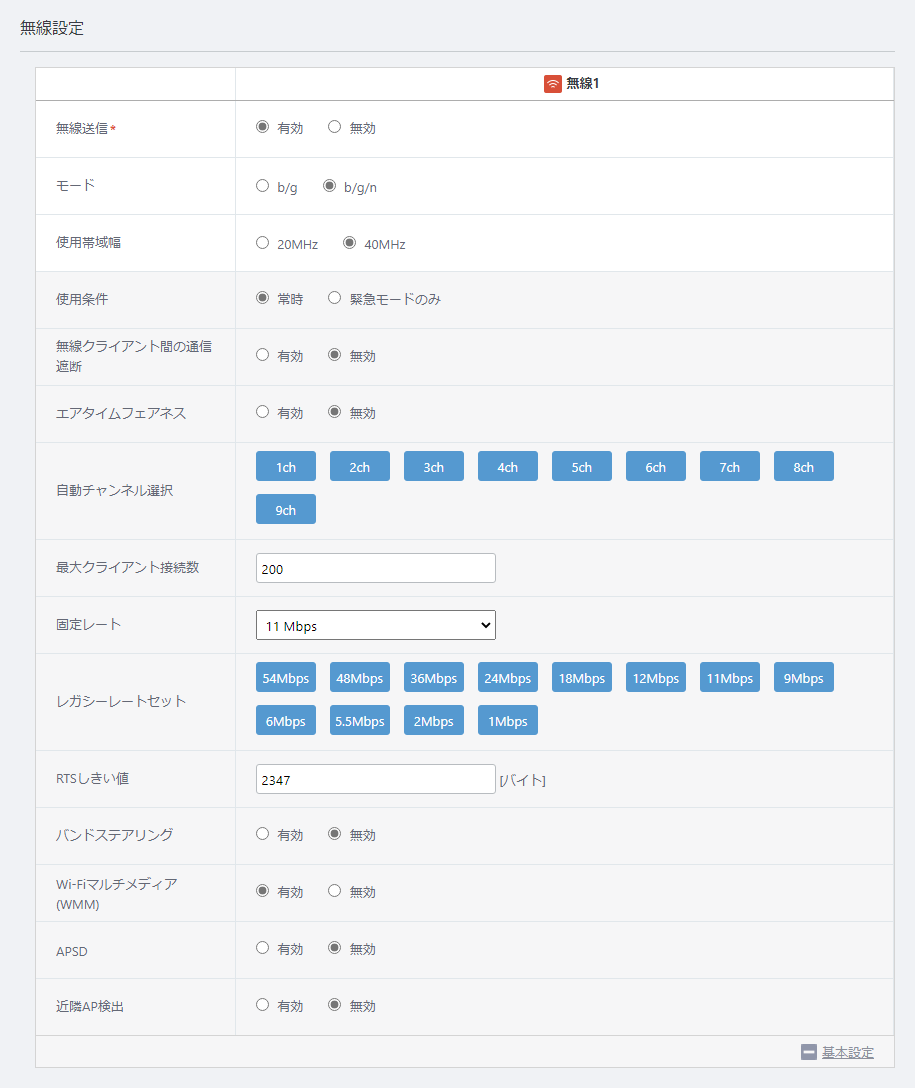Toggle the 54Mbps legacy rate

point(286,677)
